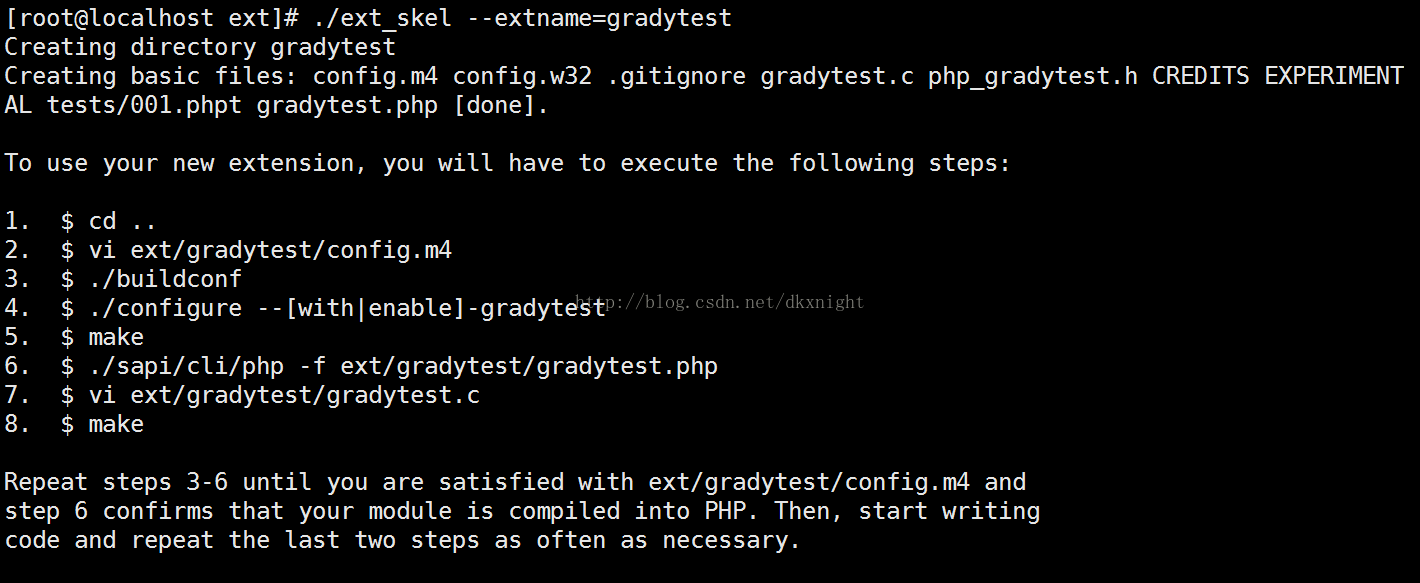
Task: Click the "cd .." command in step 1
Action: [122, 221]
